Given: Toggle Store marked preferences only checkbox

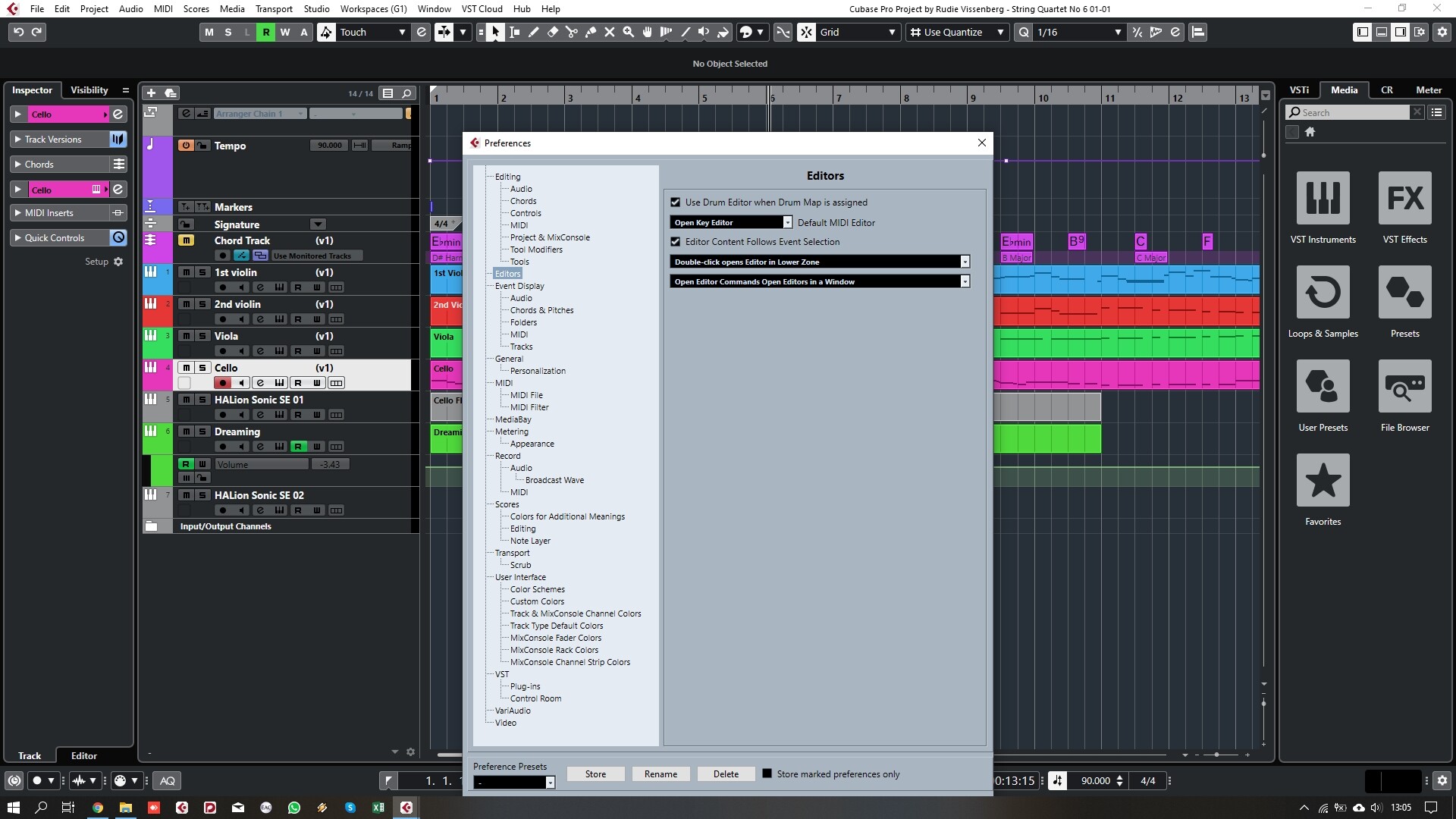Looking at the screenshot, I should [767, 773].
